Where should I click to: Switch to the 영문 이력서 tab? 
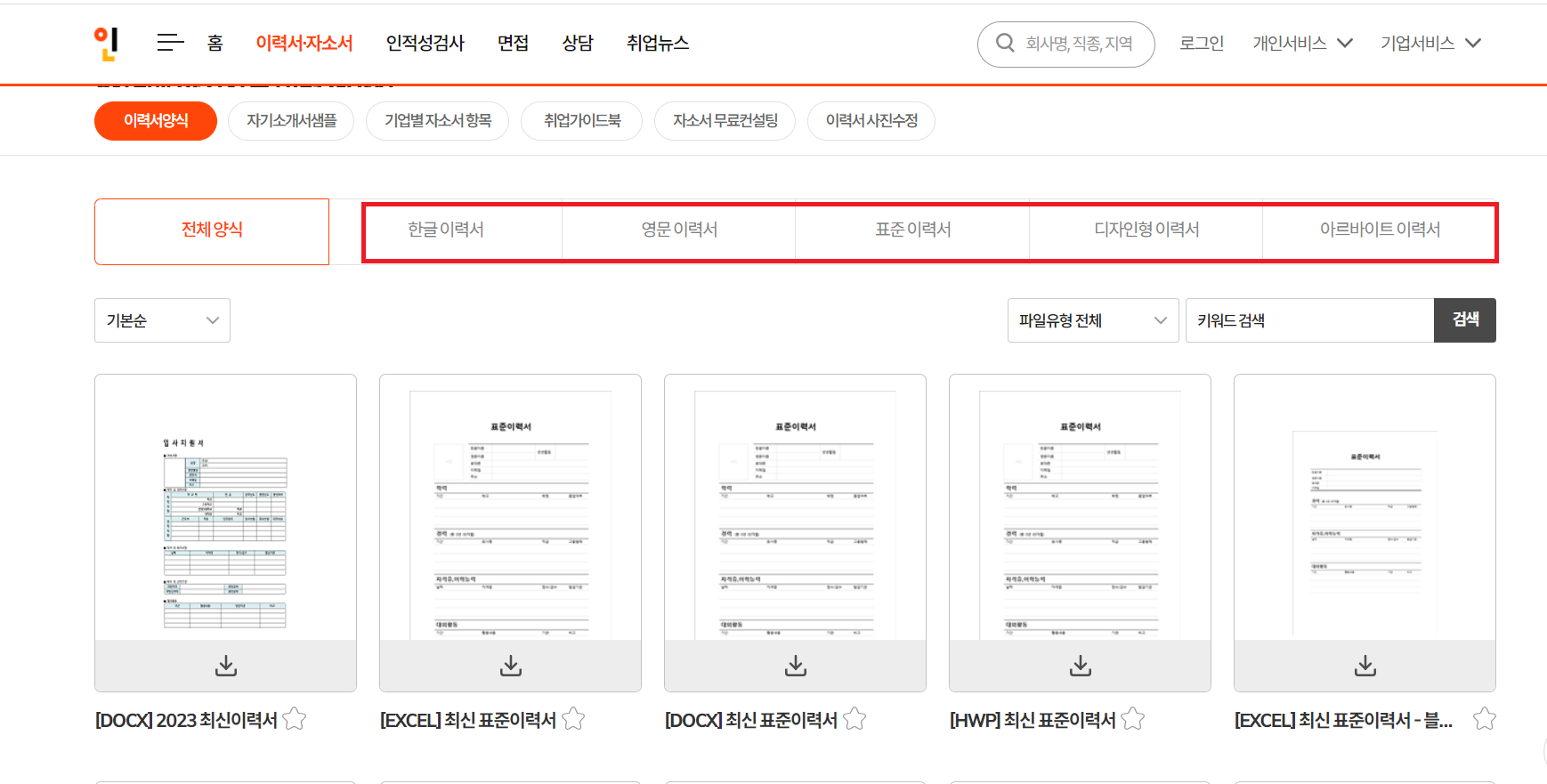coord(679,230)
